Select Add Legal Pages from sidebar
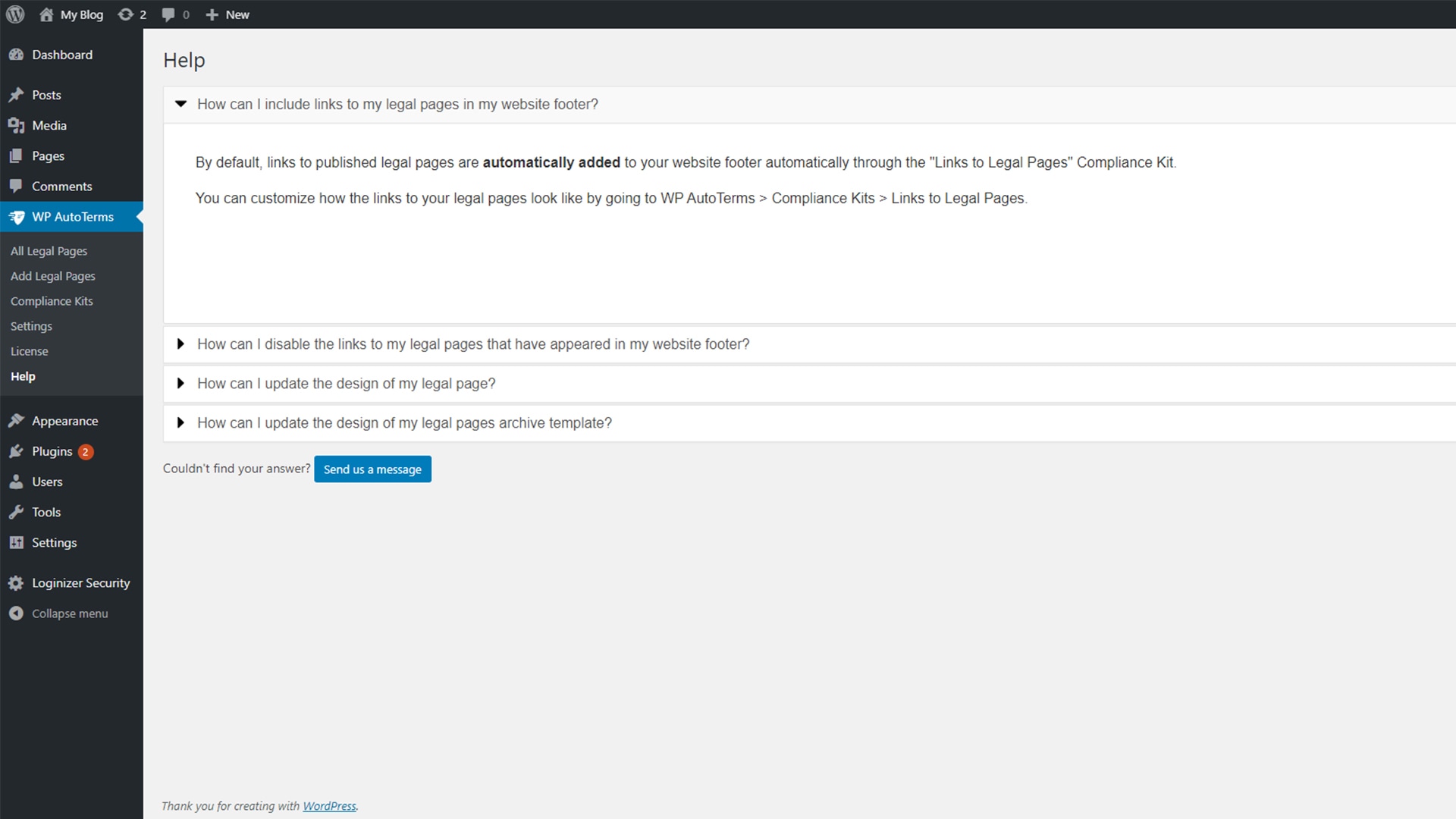Screen dimensions: 1456x819 pos(52,275)
